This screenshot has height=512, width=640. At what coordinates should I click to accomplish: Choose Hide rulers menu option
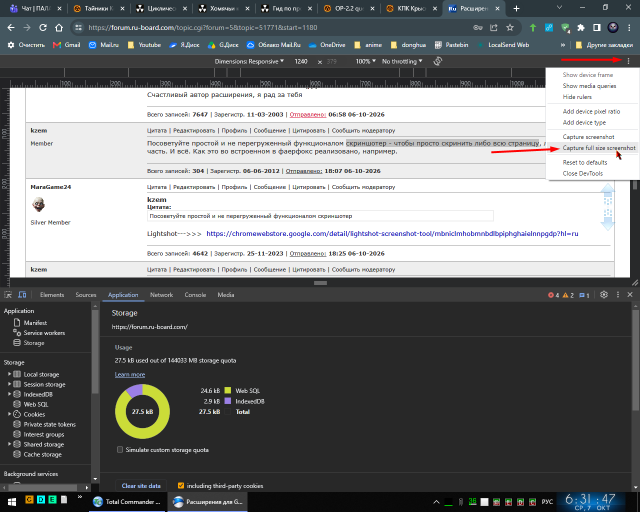click(x=577, y=97)
